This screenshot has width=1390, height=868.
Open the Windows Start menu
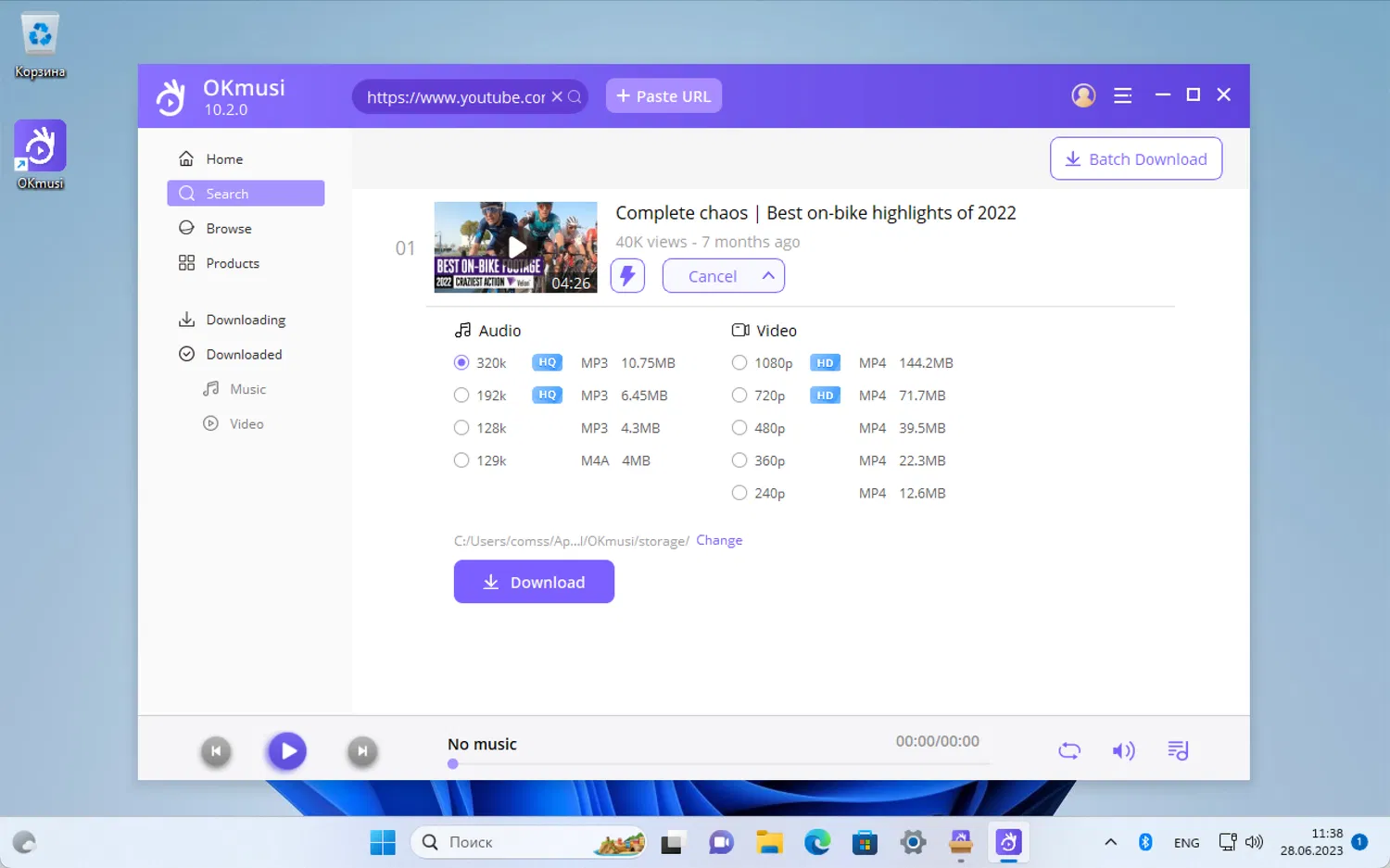(x=383, y=842)
